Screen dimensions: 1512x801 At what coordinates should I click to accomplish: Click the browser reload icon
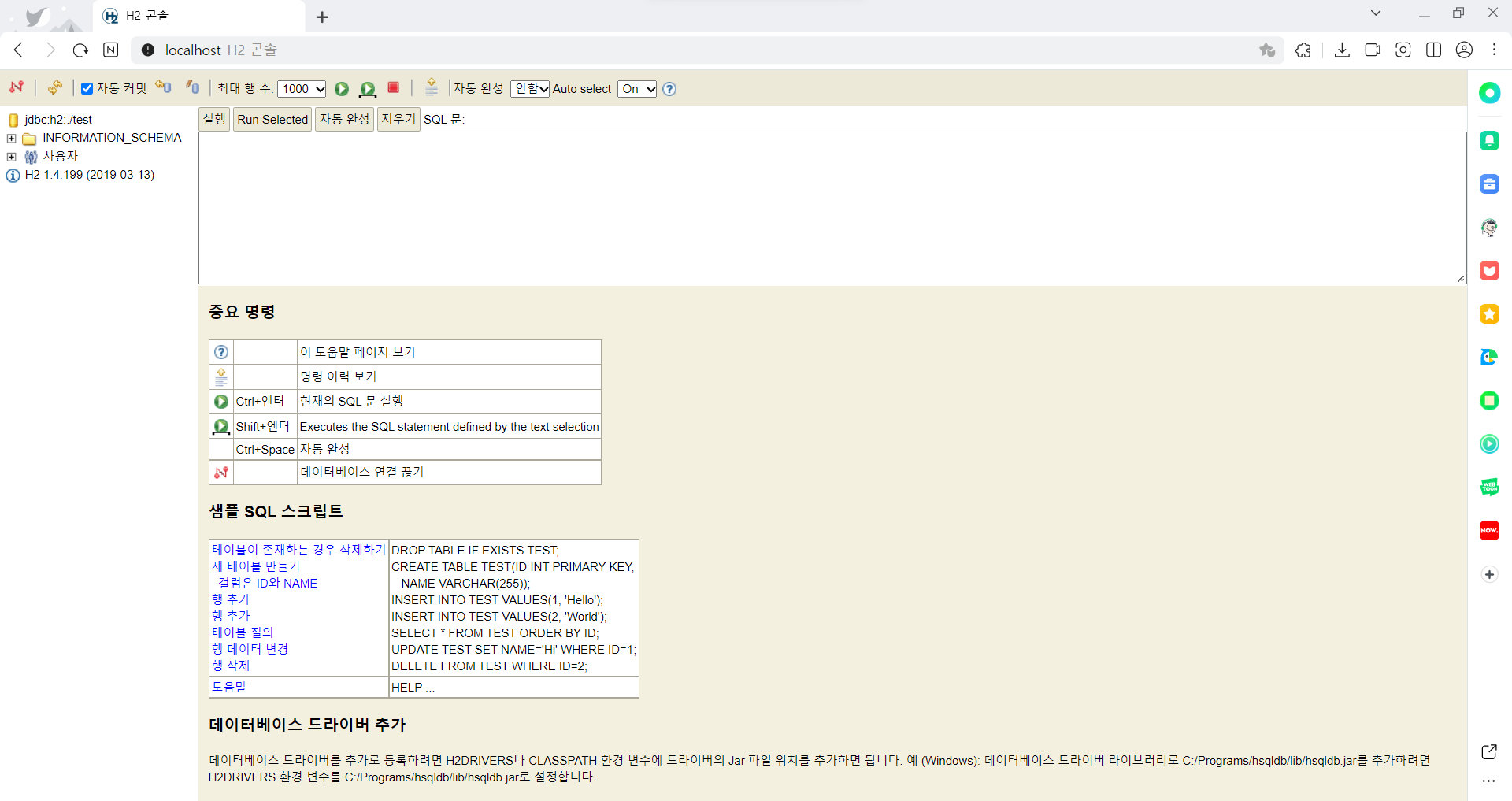[x=80, y=50]
